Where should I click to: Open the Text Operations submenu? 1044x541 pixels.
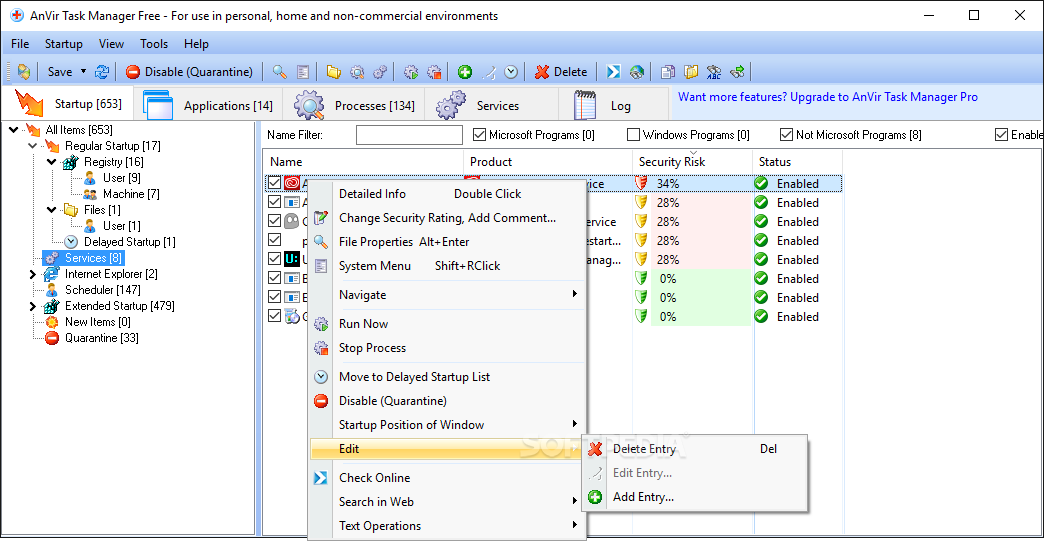click(x=448, y=526)
